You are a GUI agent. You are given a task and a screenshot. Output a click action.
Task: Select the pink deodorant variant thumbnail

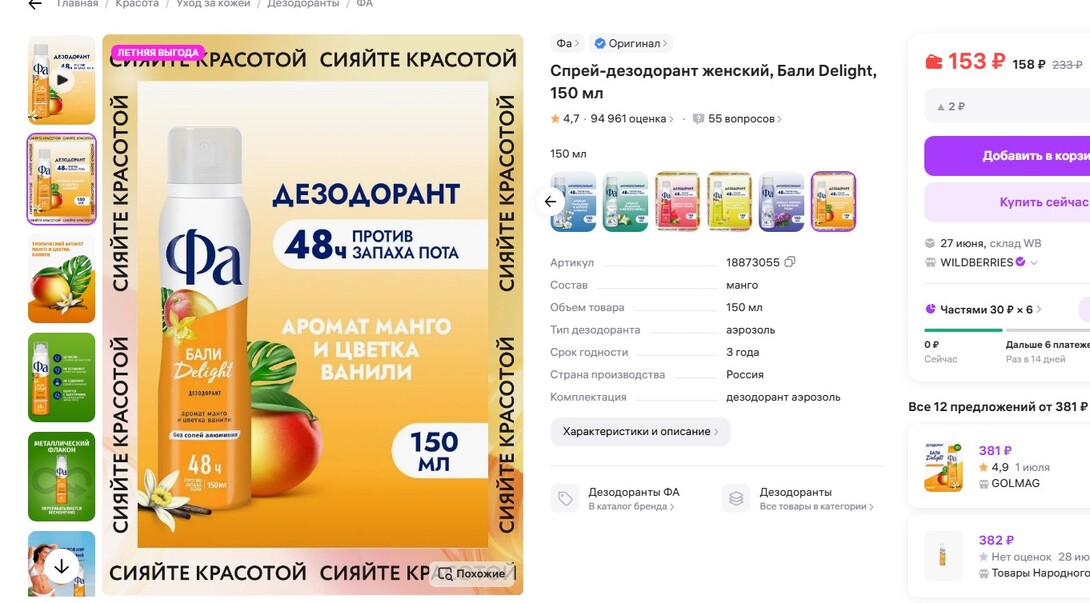tap(678, 202)
